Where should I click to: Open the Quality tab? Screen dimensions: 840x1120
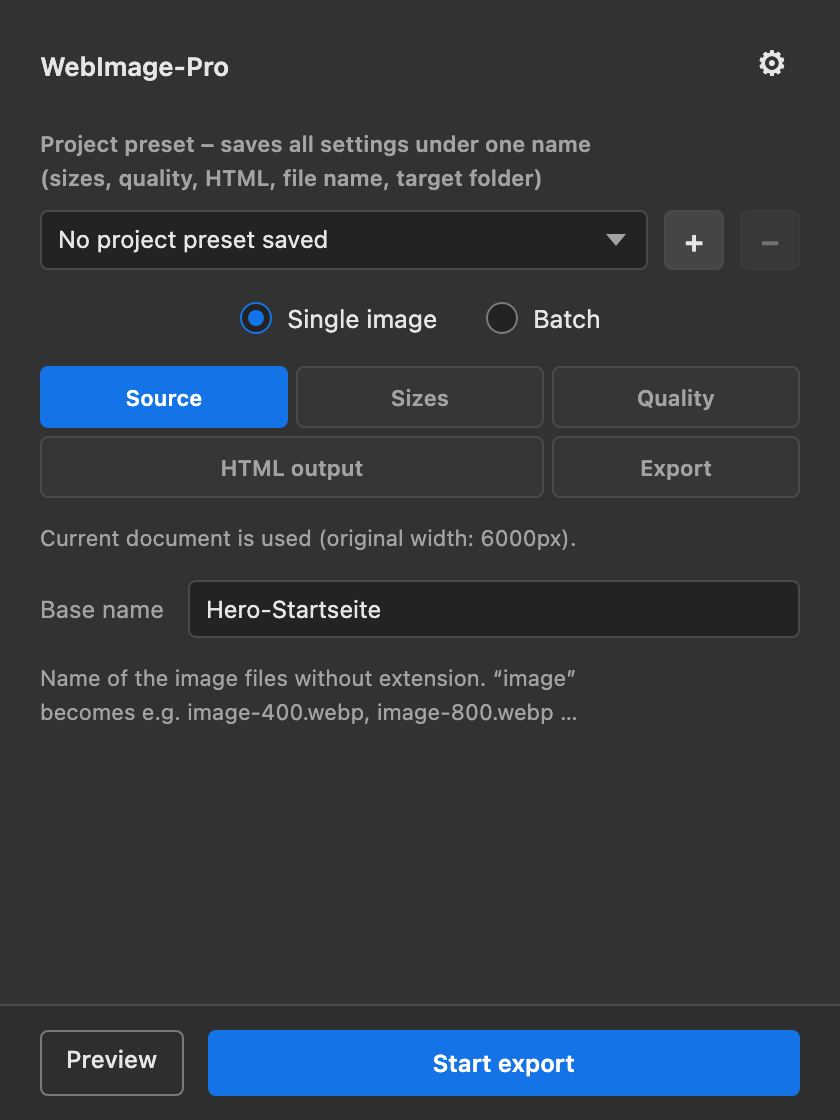coord(676,397)
